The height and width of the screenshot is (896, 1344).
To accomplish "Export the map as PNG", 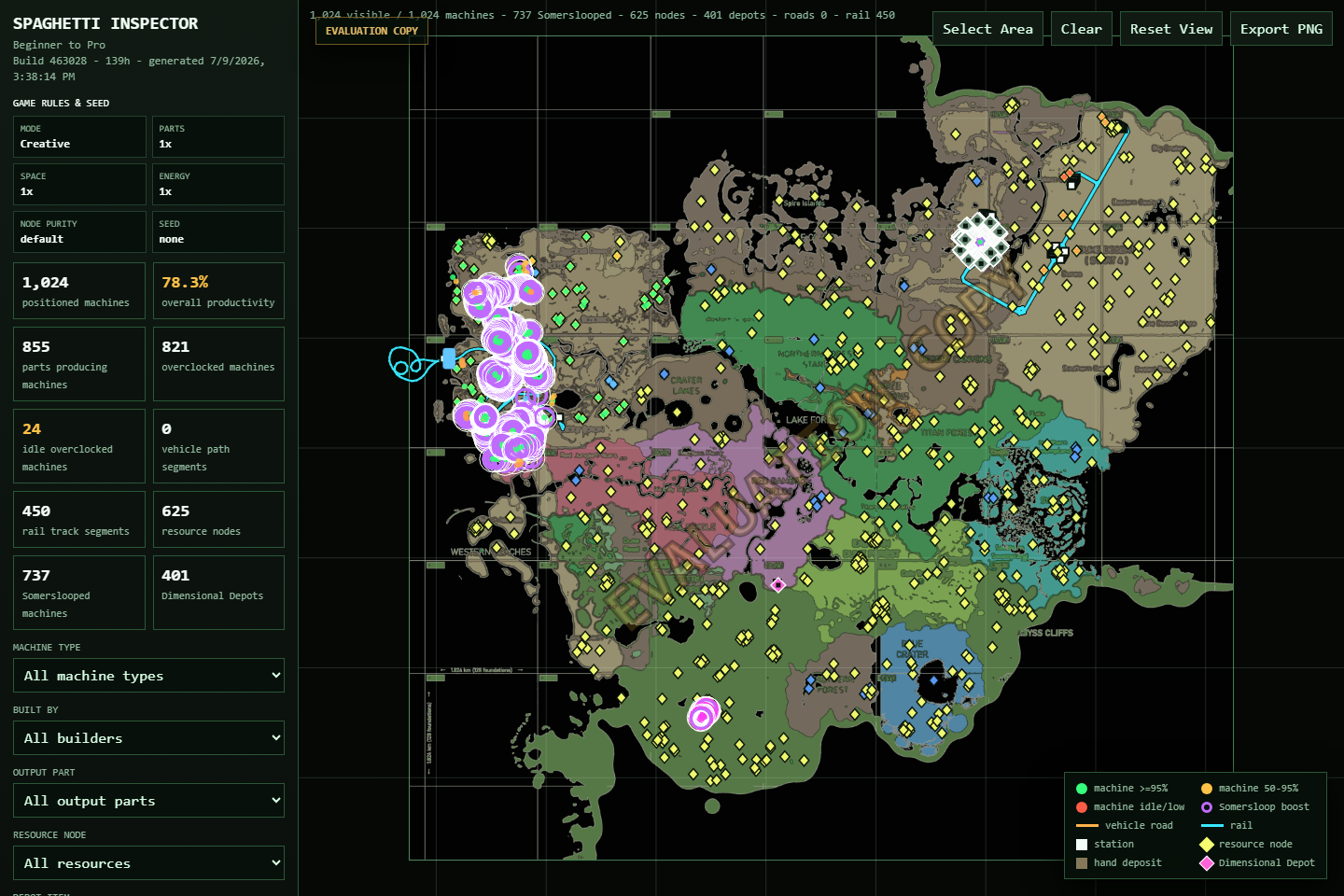I will pos(1281,29).
